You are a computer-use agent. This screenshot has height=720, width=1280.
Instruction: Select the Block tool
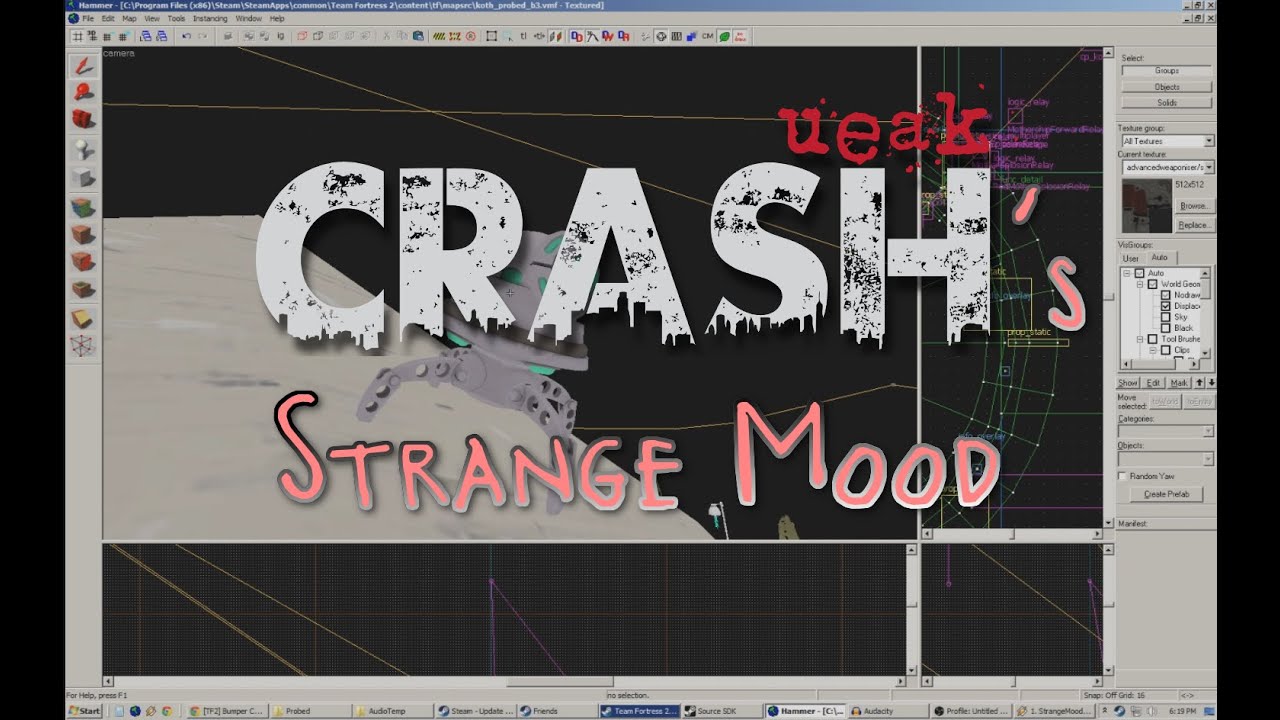pyautogui.click(x=82, y=176)
